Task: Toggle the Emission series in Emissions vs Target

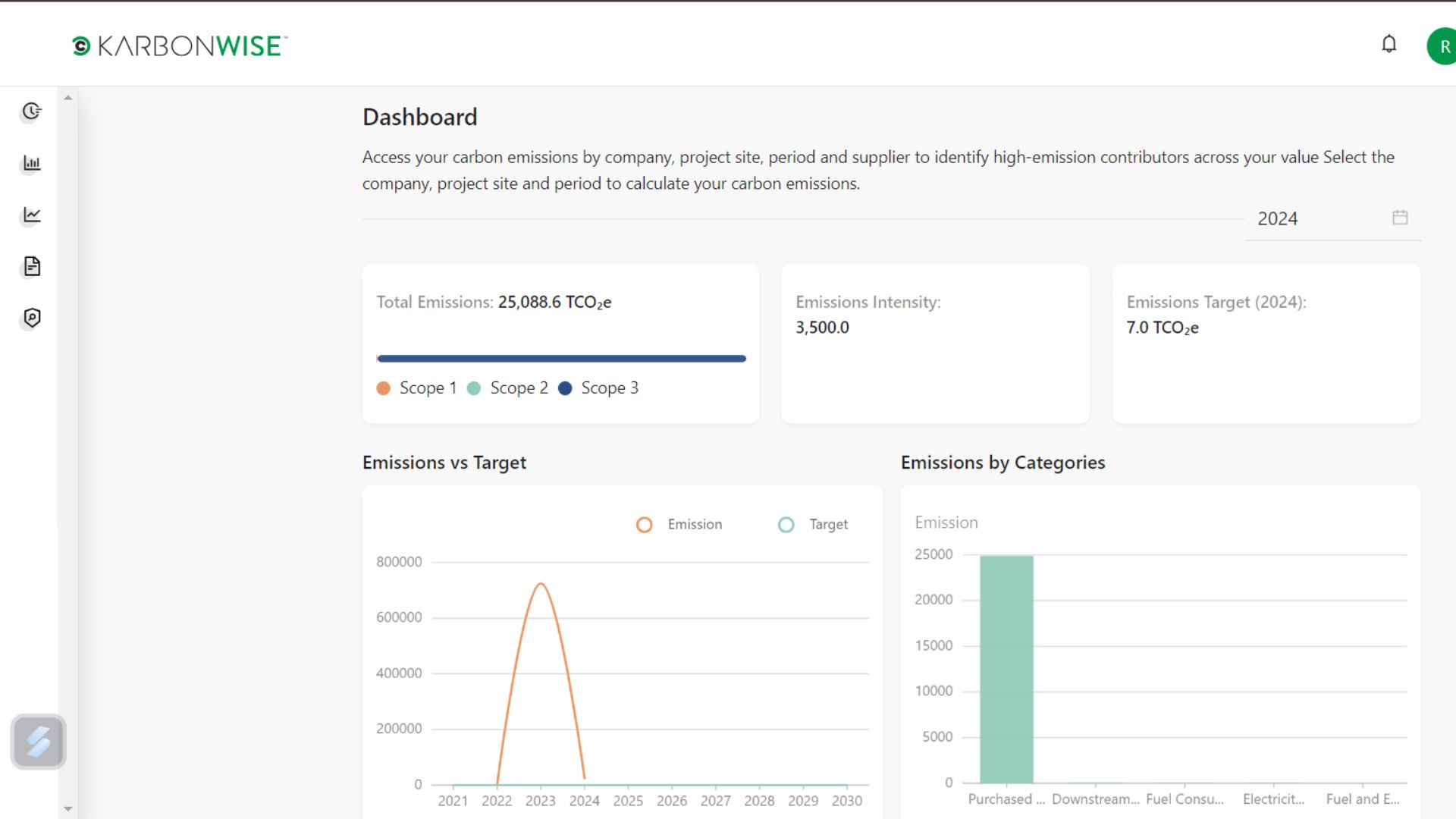Action: click(x=679, y=524)
